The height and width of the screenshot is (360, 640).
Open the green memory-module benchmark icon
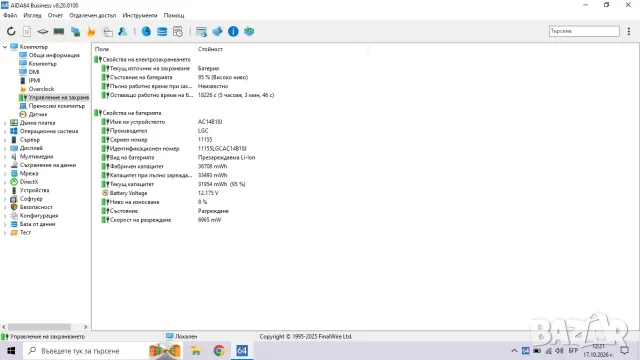point(59,31)
